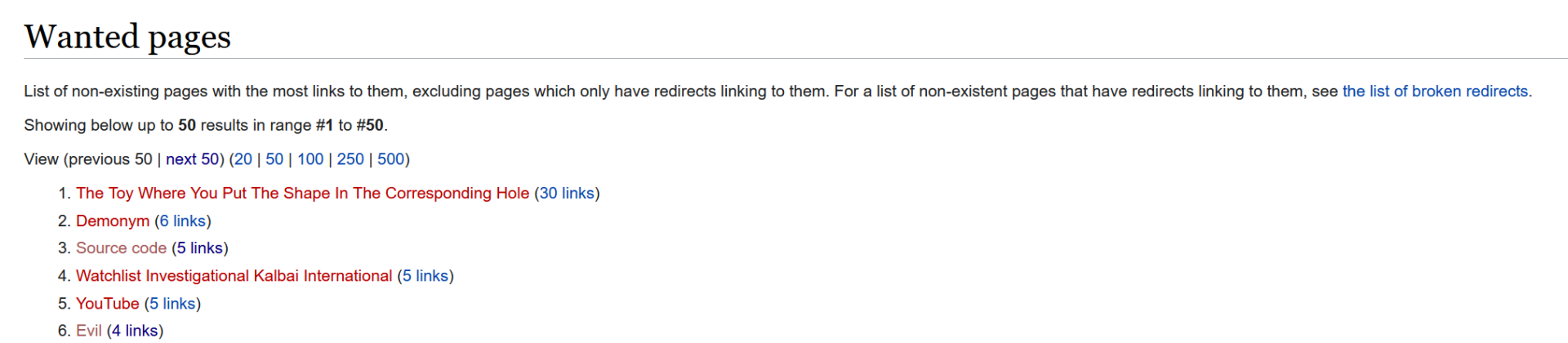Image resolution: width=1568 pixels, height=343 pixels.
Task: Open the Toy Where You Put The Shape page
Action: click(x=302, y=194)
